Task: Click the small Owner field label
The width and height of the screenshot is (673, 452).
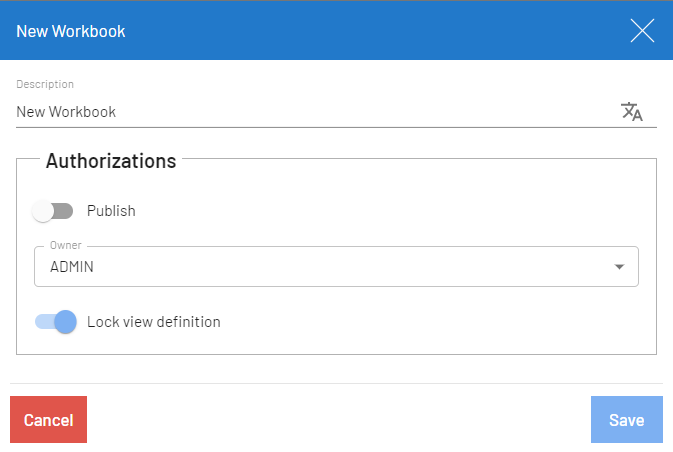Action: point(66,246)
